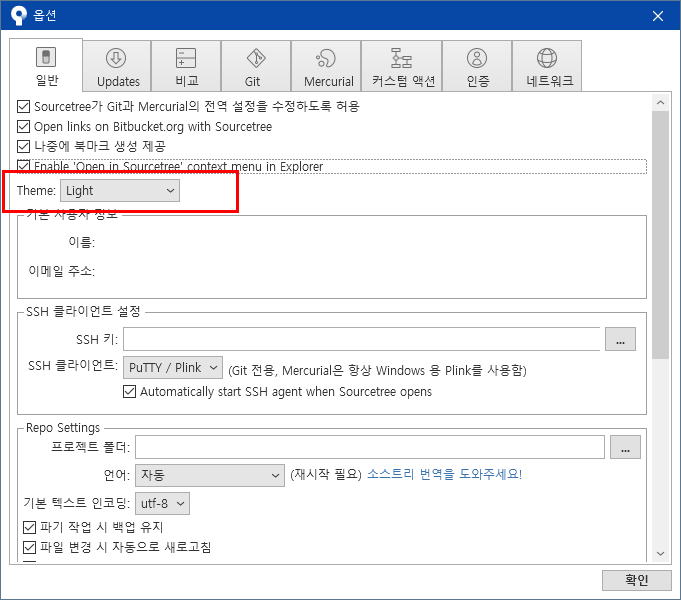The height and width of the screenshot is (600, 681).
Task: Click the Git diamond icon
Action: click(x=256, y=58)
